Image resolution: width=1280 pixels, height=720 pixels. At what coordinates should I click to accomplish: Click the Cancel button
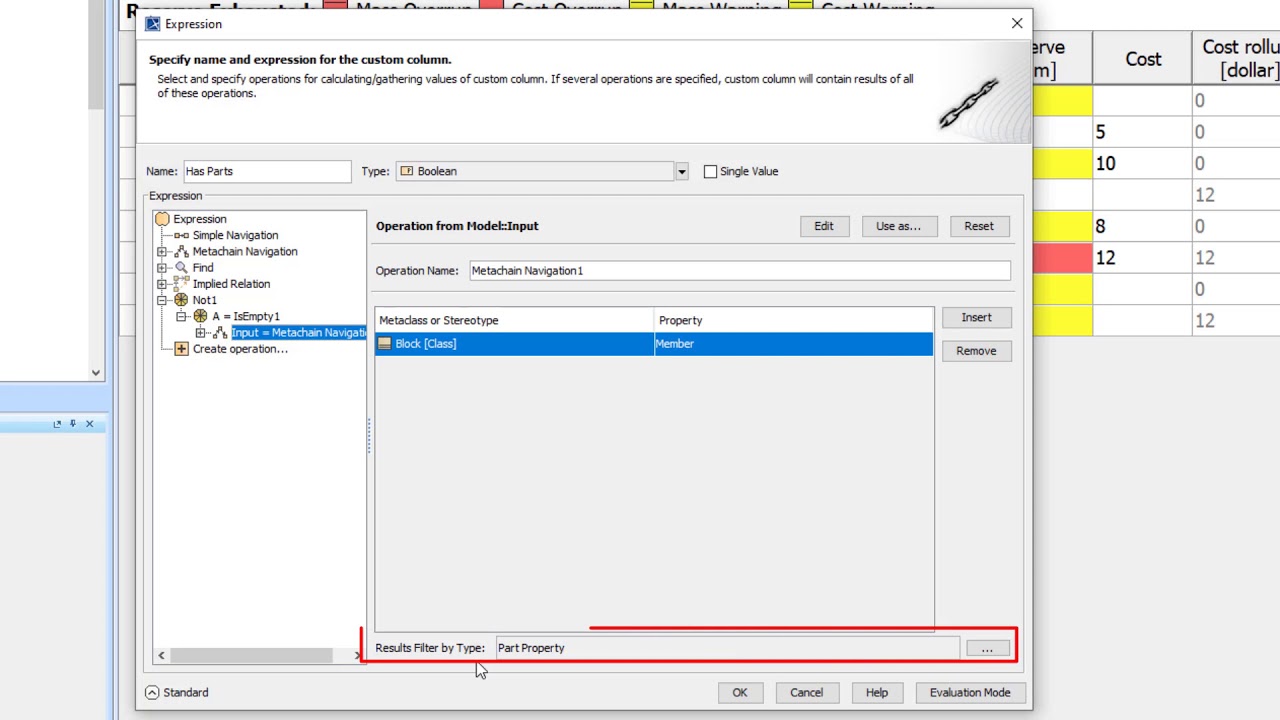[806, 692]
